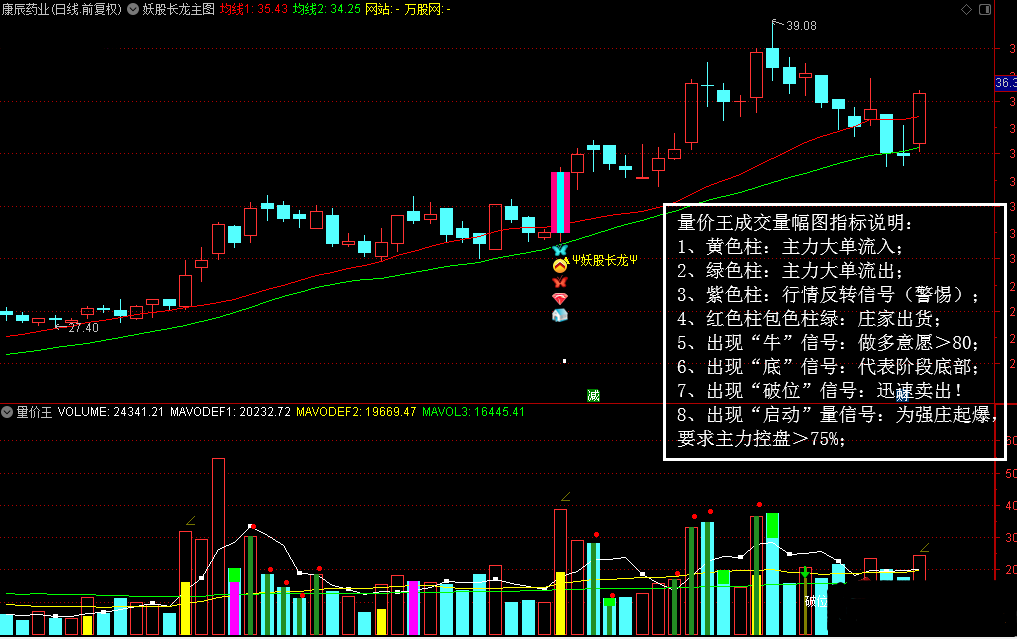Image resolution: width=1017 pixels, height=639 pixels.
Task: Click the legend title 量价王成交量幅图指标说明
Action: click(x=795, y=223)
